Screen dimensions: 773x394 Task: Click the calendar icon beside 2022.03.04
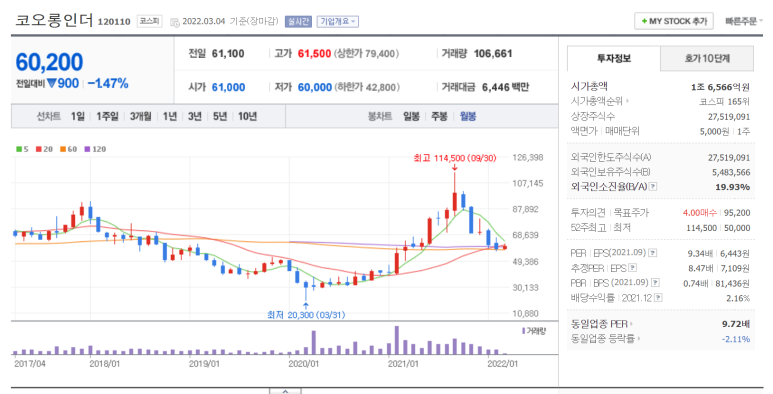click(x=175, y=22)
